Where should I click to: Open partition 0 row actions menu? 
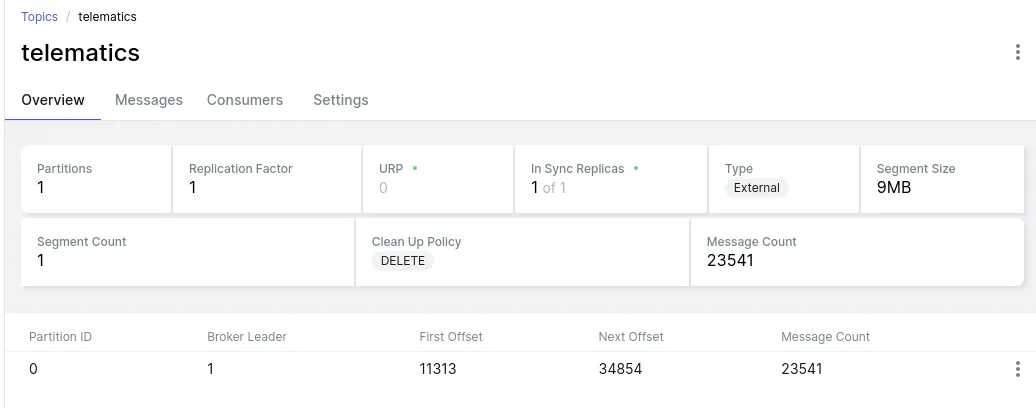[1018, 369]
